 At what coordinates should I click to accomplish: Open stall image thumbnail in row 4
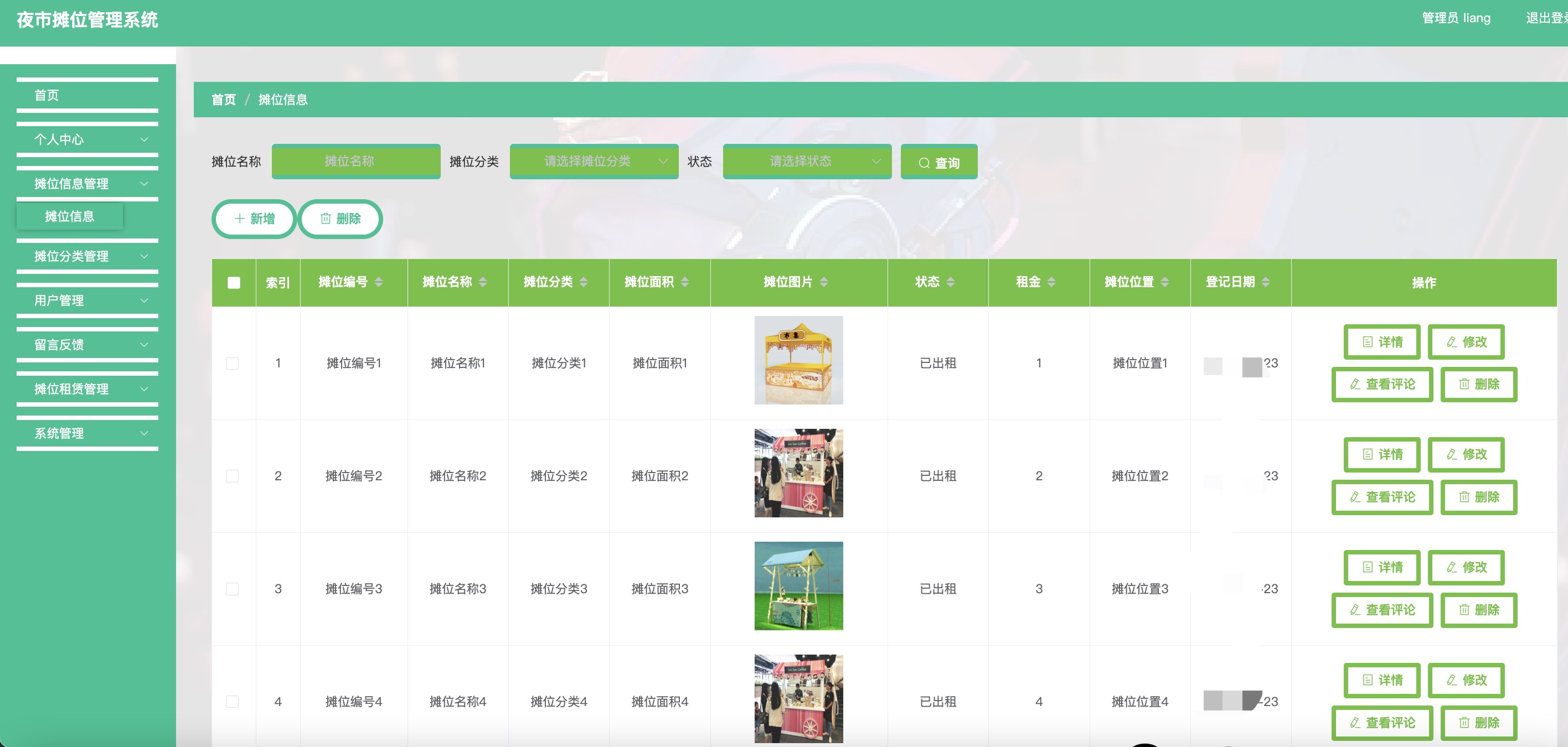point(798,699)
